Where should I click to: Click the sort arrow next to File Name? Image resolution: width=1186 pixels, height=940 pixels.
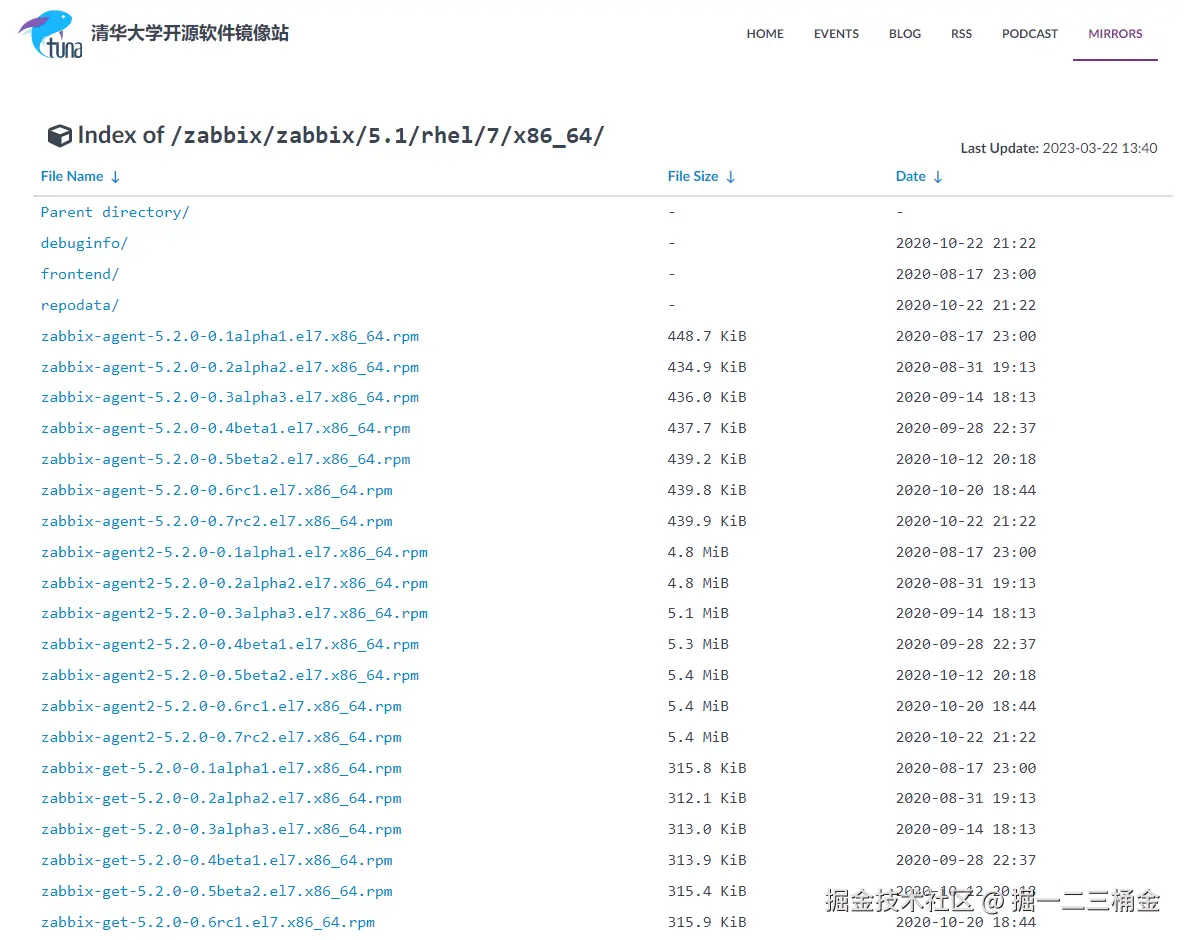[x=115, y=176]
